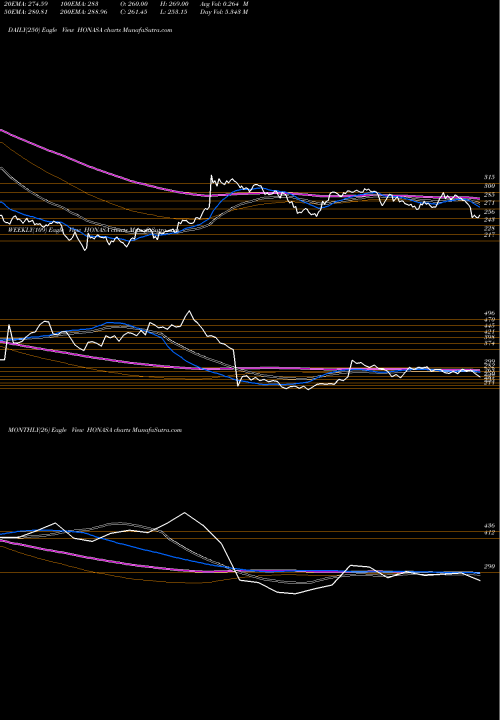Click the 228 price label on daily chart

489,228
